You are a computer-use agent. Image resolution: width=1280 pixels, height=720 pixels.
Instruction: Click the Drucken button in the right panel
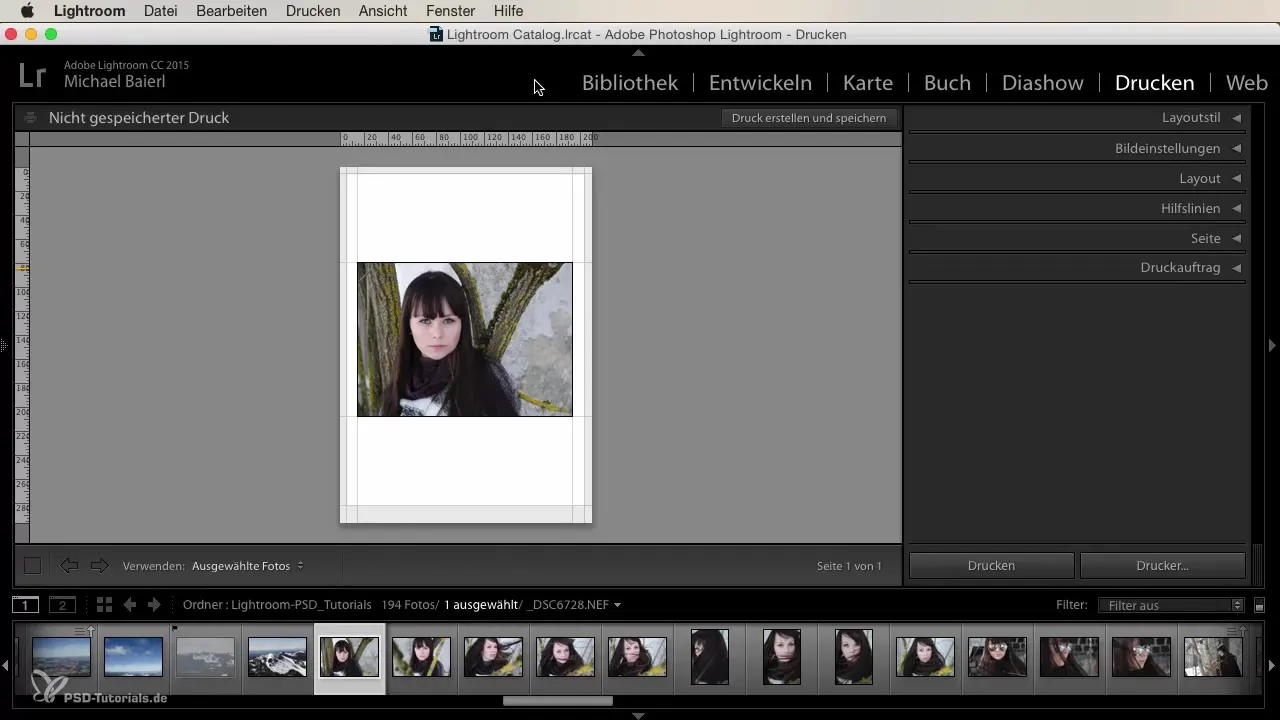coord(991,565)
